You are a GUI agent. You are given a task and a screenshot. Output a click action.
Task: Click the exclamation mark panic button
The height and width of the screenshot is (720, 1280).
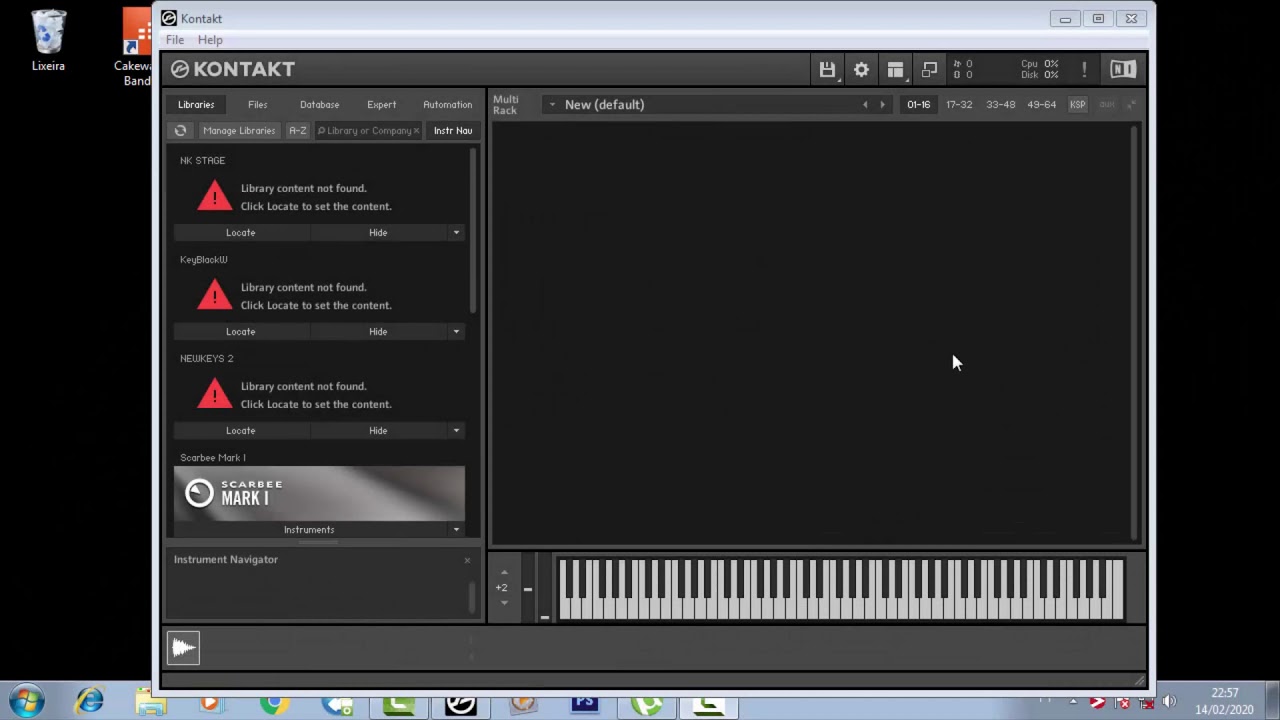pos(1084,69)
